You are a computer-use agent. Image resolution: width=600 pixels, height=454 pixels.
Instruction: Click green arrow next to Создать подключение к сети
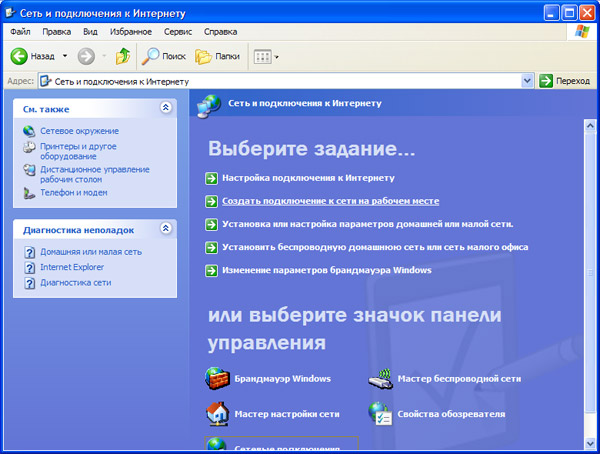tap(211, 201)
